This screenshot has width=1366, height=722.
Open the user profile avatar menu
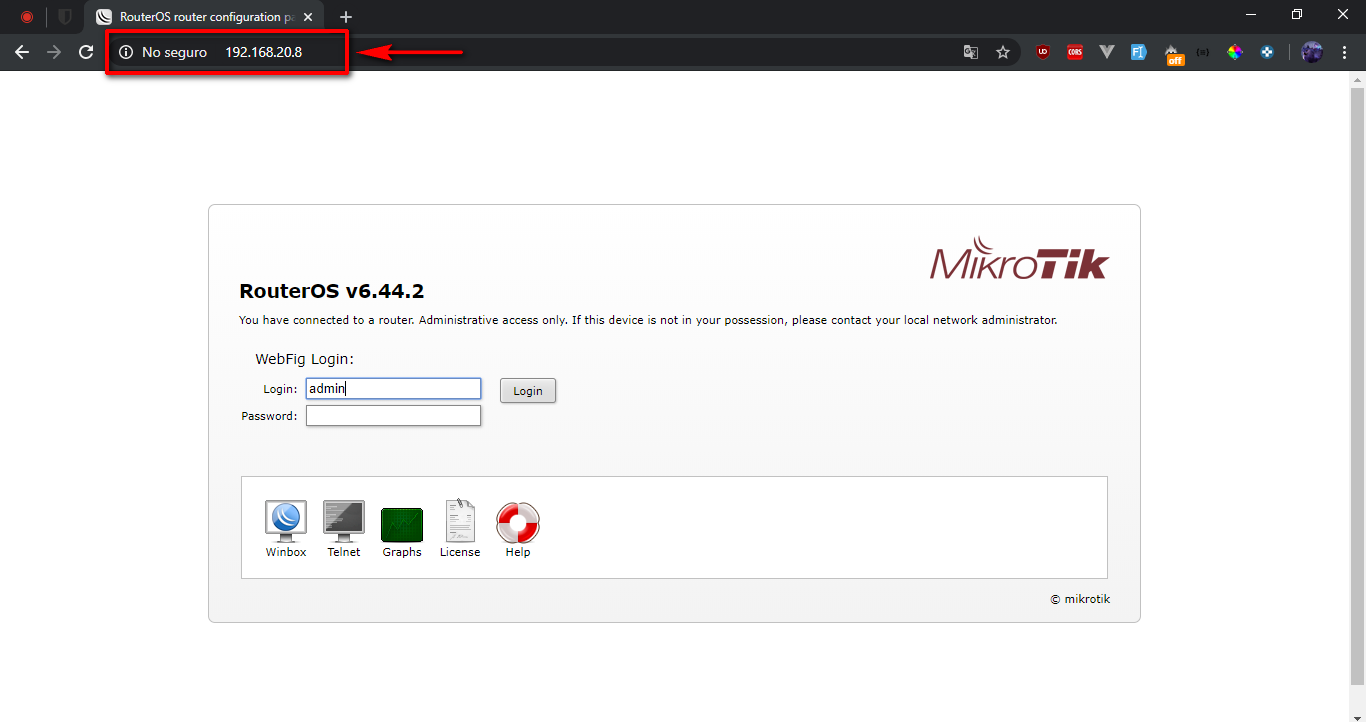click(1312, 52)
